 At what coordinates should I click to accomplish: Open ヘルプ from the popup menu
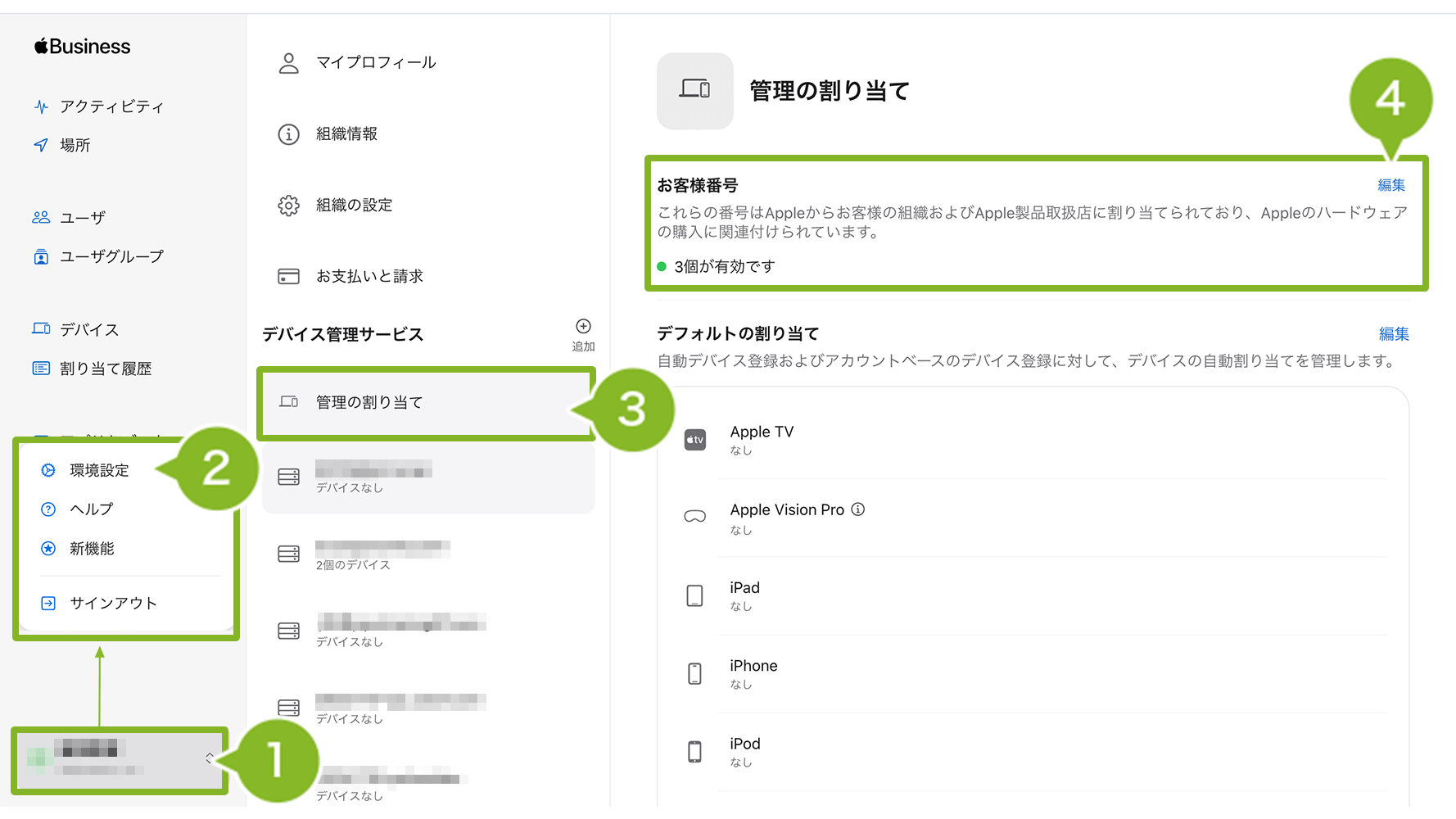(x=91, y=509)
